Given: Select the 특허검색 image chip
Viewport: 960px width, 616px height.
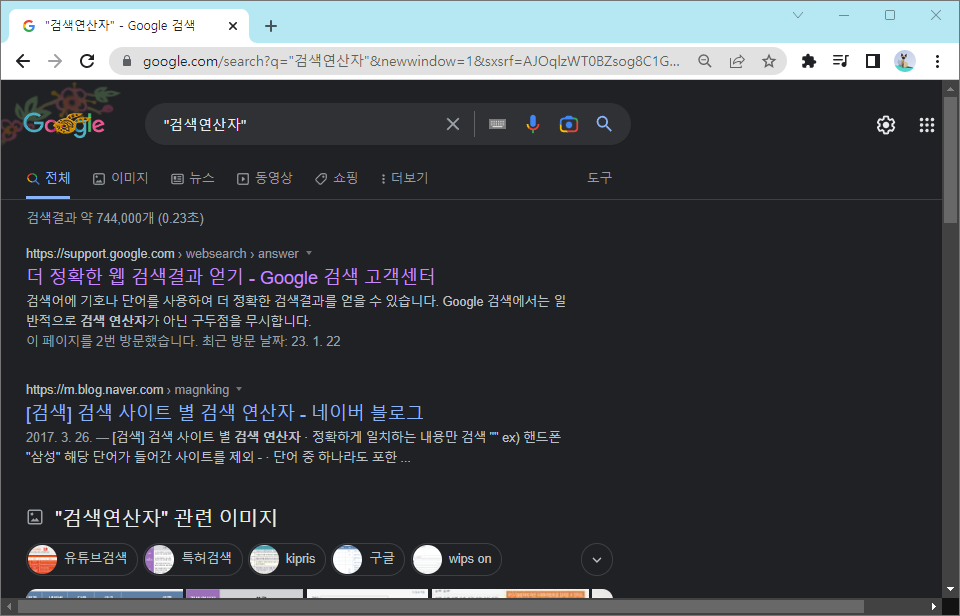Looking at the screenshot, I should [193, 559].
